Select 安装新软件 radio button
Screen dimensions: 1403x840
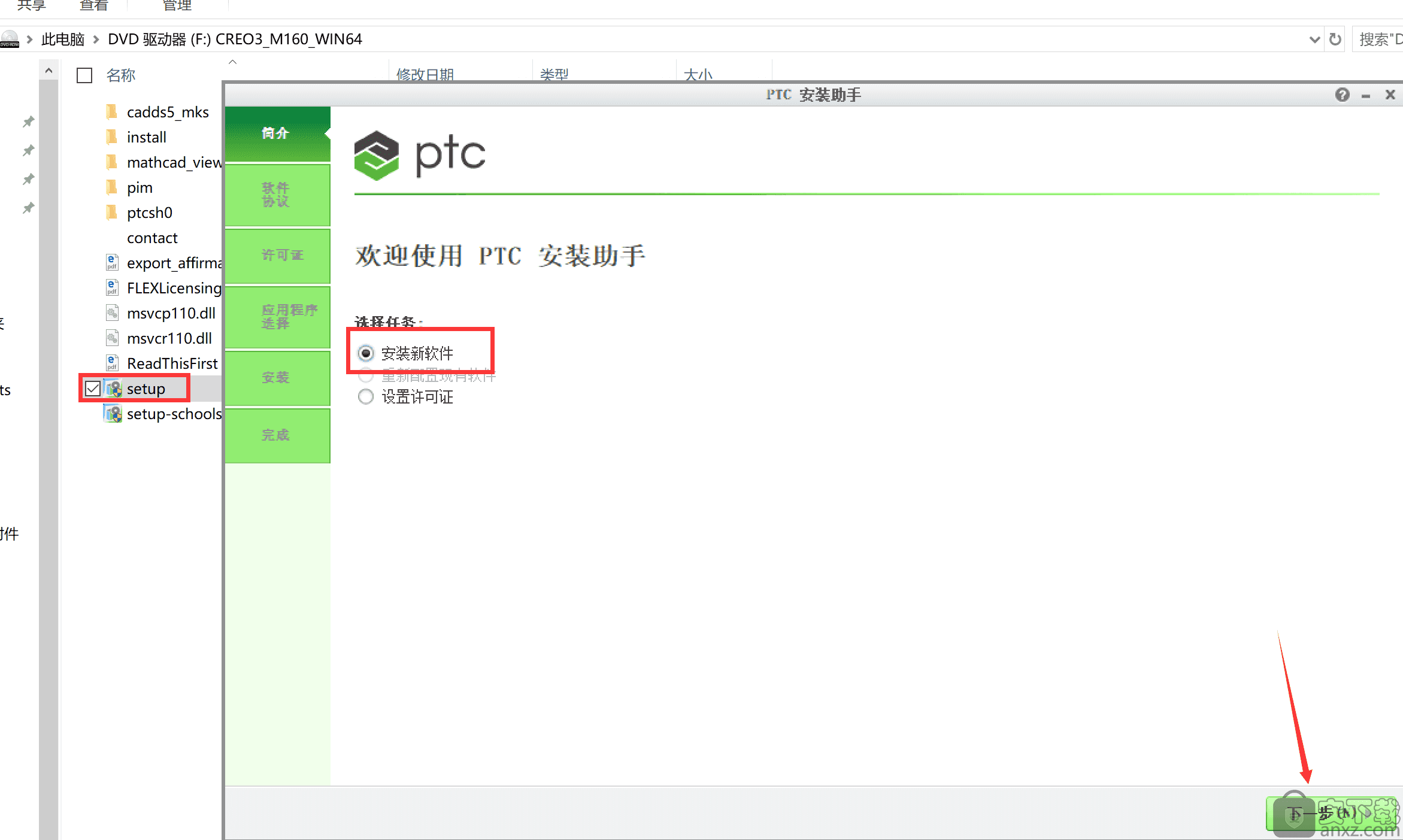coord(365,353)
